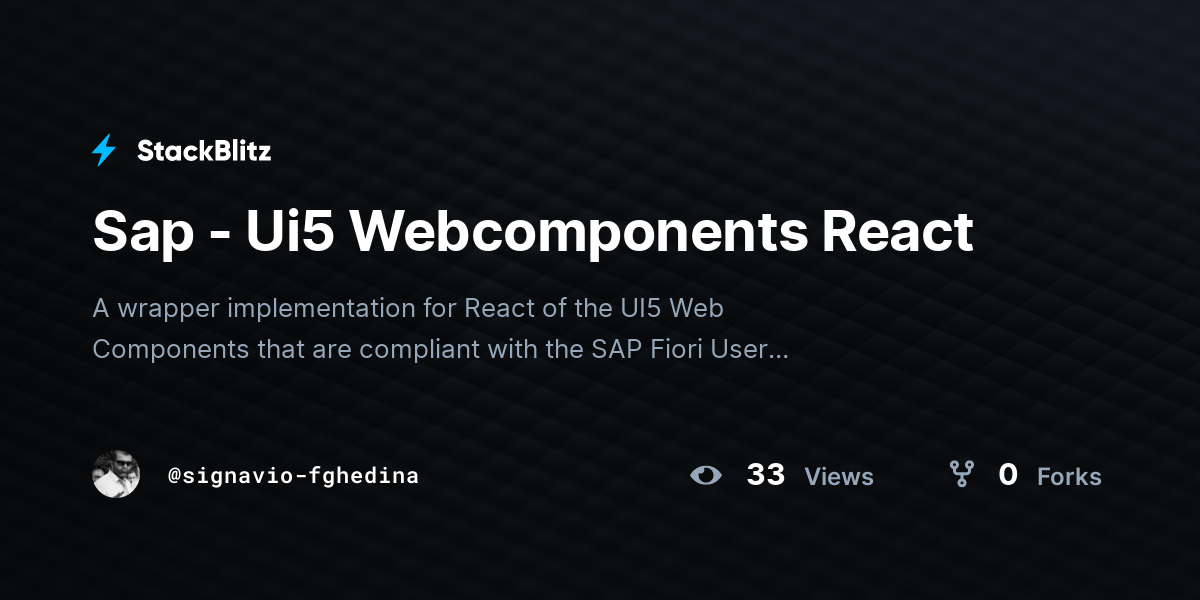
Task: Click Sap at the title start
Action: point(143,235)
